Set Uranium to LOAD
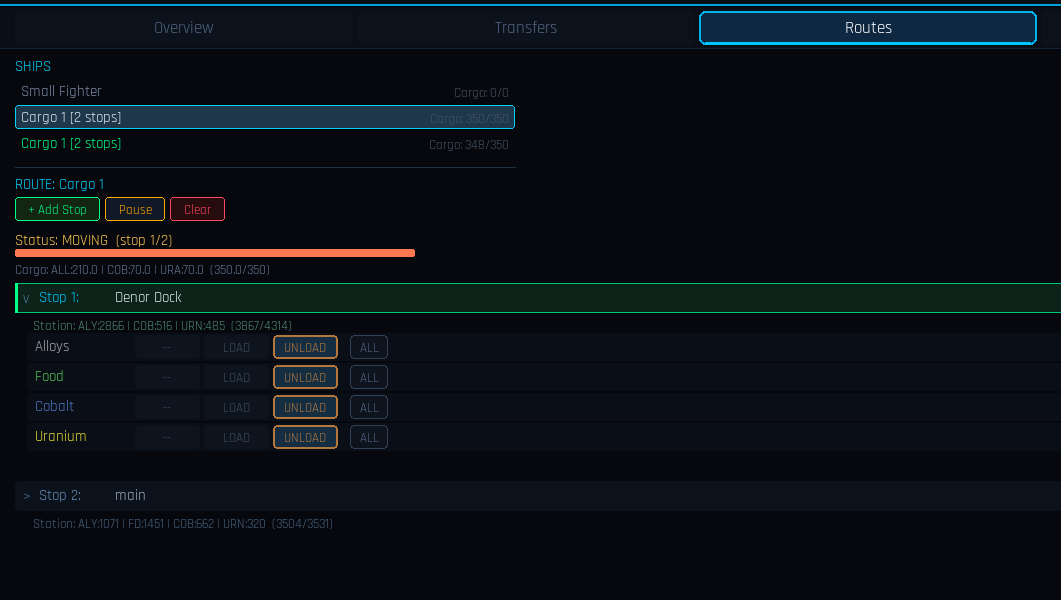This screenshot has height=600, width=1061. pyautogui.click(x=236, y=437)
